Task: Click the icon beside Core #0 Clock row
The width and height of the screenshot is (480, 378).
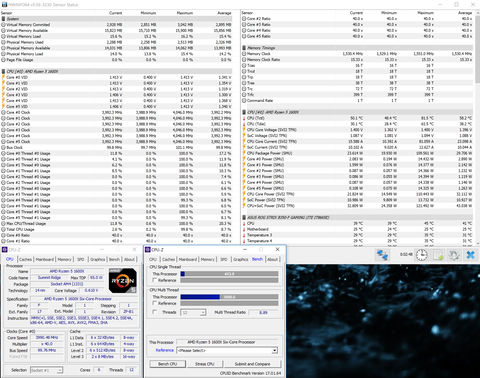Action: pyautogui.click(x=3, y=112)
